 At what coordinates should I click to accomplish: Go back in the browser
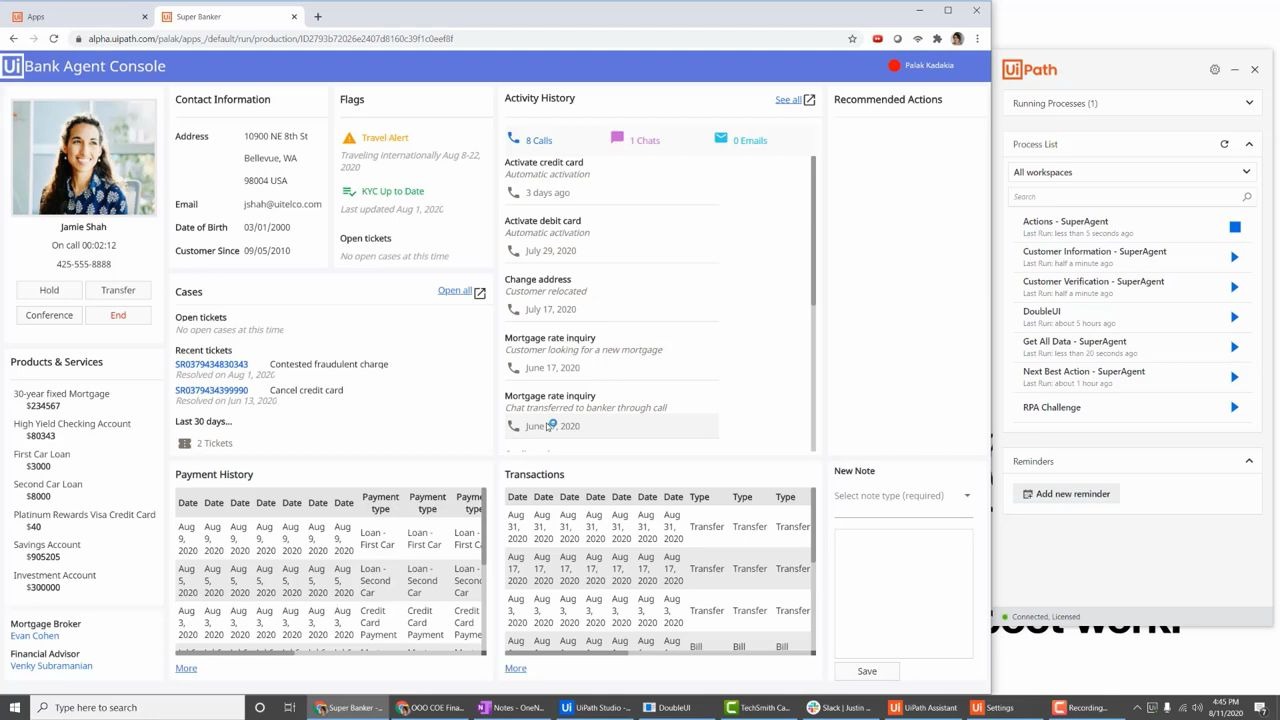13,39
